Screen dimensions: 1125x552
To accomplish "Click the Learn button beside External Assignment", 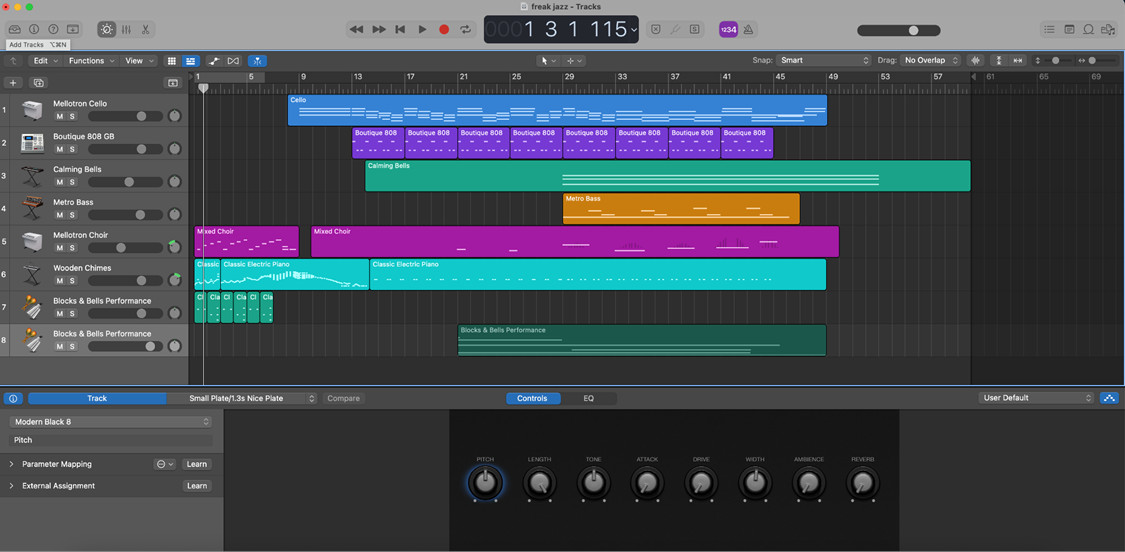I will (x=197, y=486).
